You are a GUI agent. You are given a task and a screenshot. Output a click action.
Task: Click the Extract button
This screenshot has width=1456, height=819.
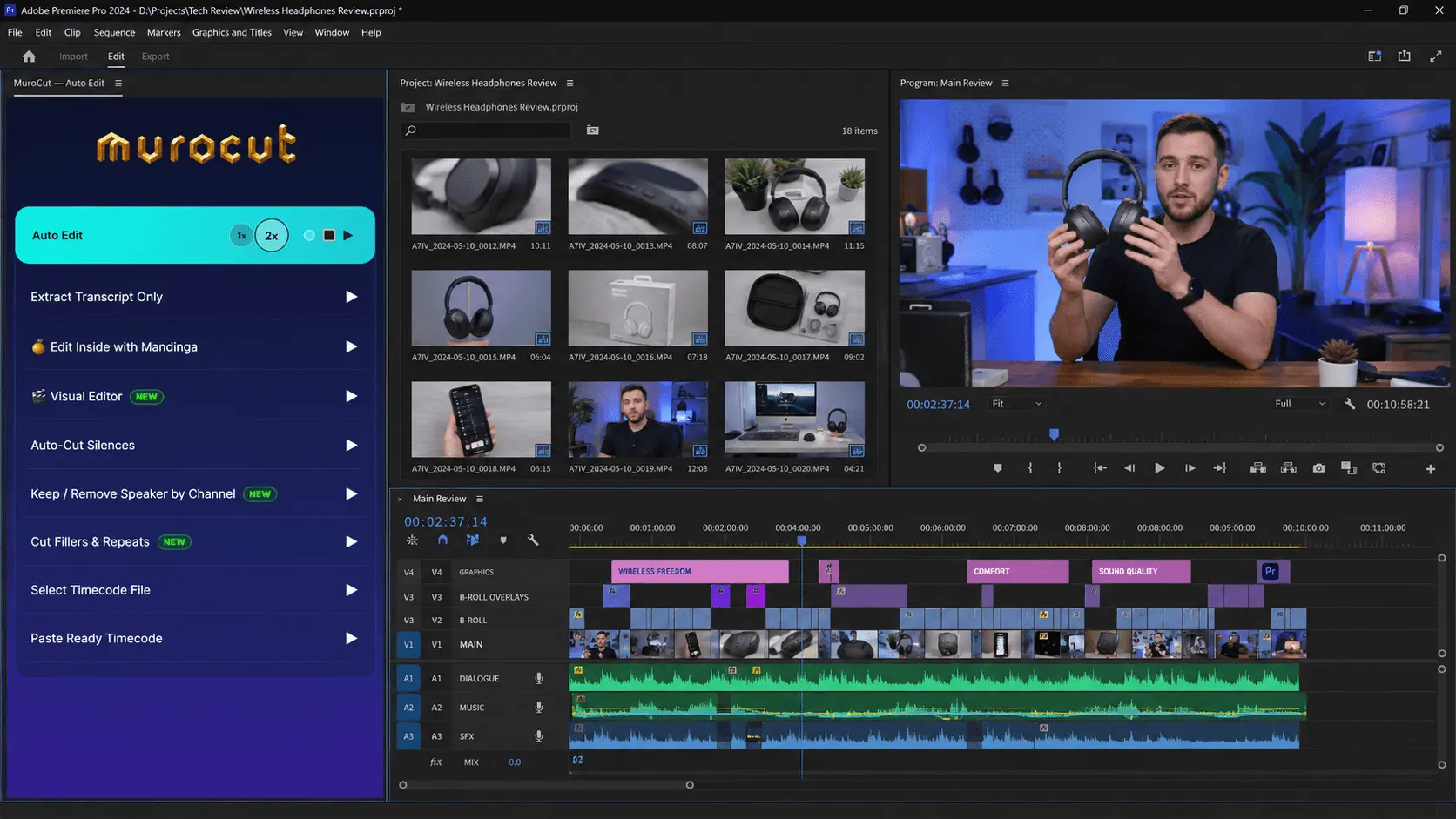[x=1289, y=468]
